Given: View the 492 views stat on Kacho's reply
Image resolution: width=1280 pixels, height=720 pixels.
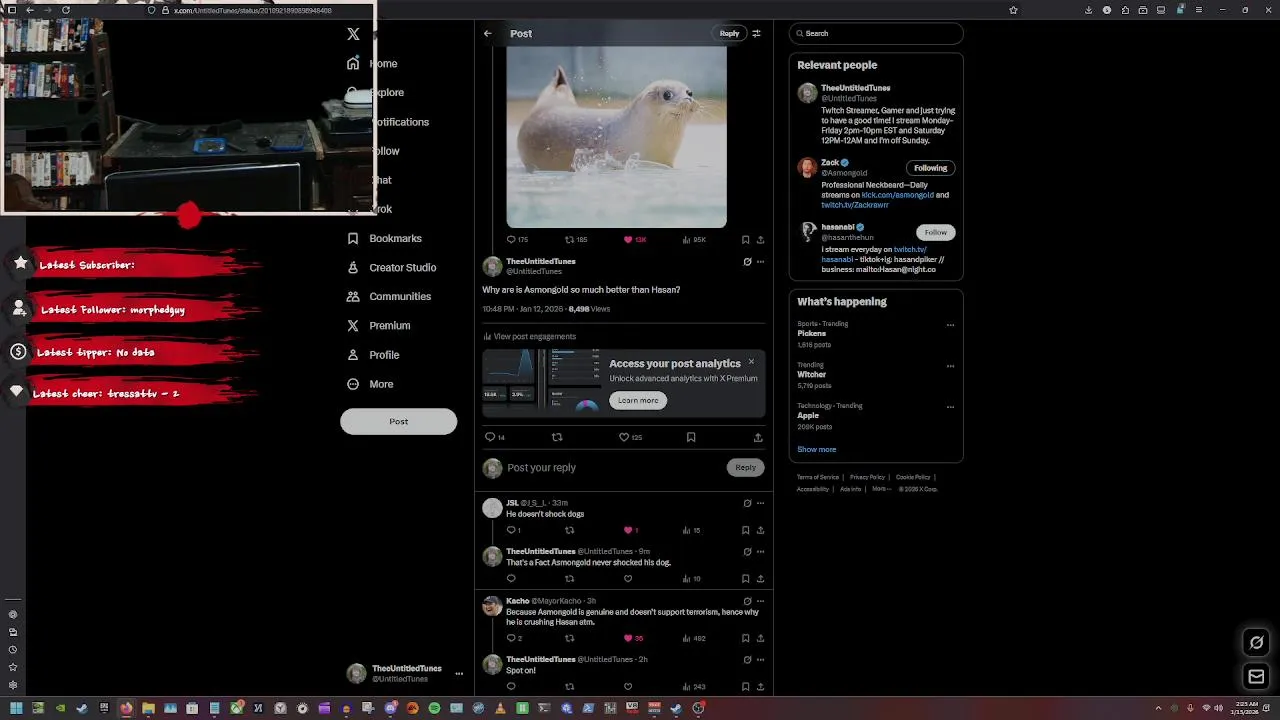Looking at the screenshot, I should pyautogui.click(x=695, y=638).
